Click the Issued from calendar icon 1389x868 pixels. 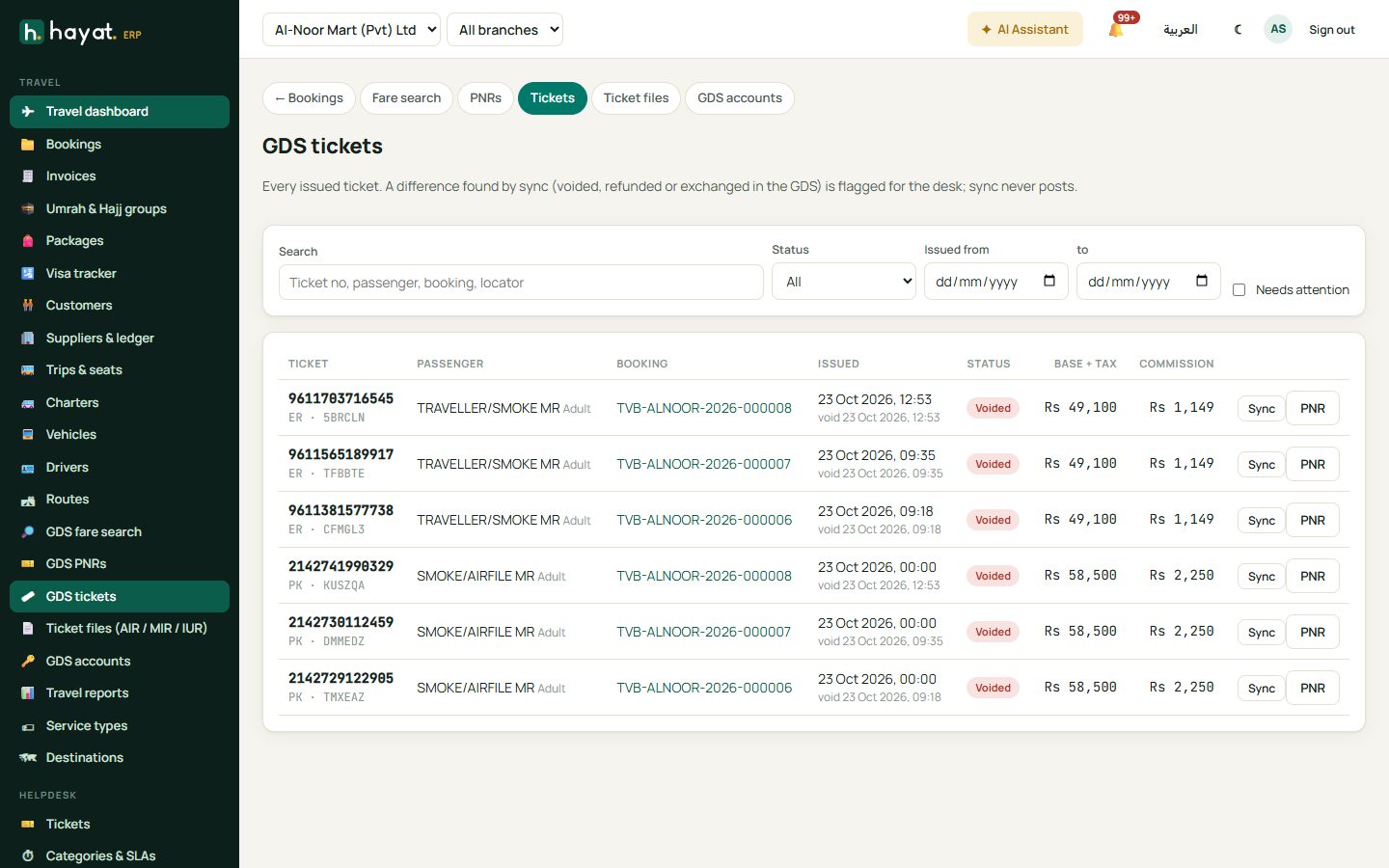pos(1049,281)
